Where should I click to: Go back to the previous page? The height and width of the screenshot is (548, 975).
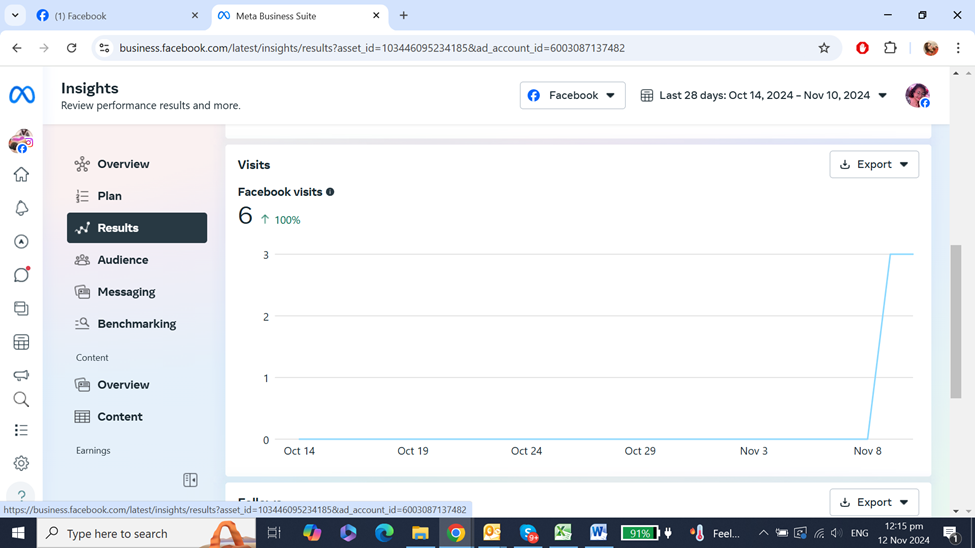point(17,48)
